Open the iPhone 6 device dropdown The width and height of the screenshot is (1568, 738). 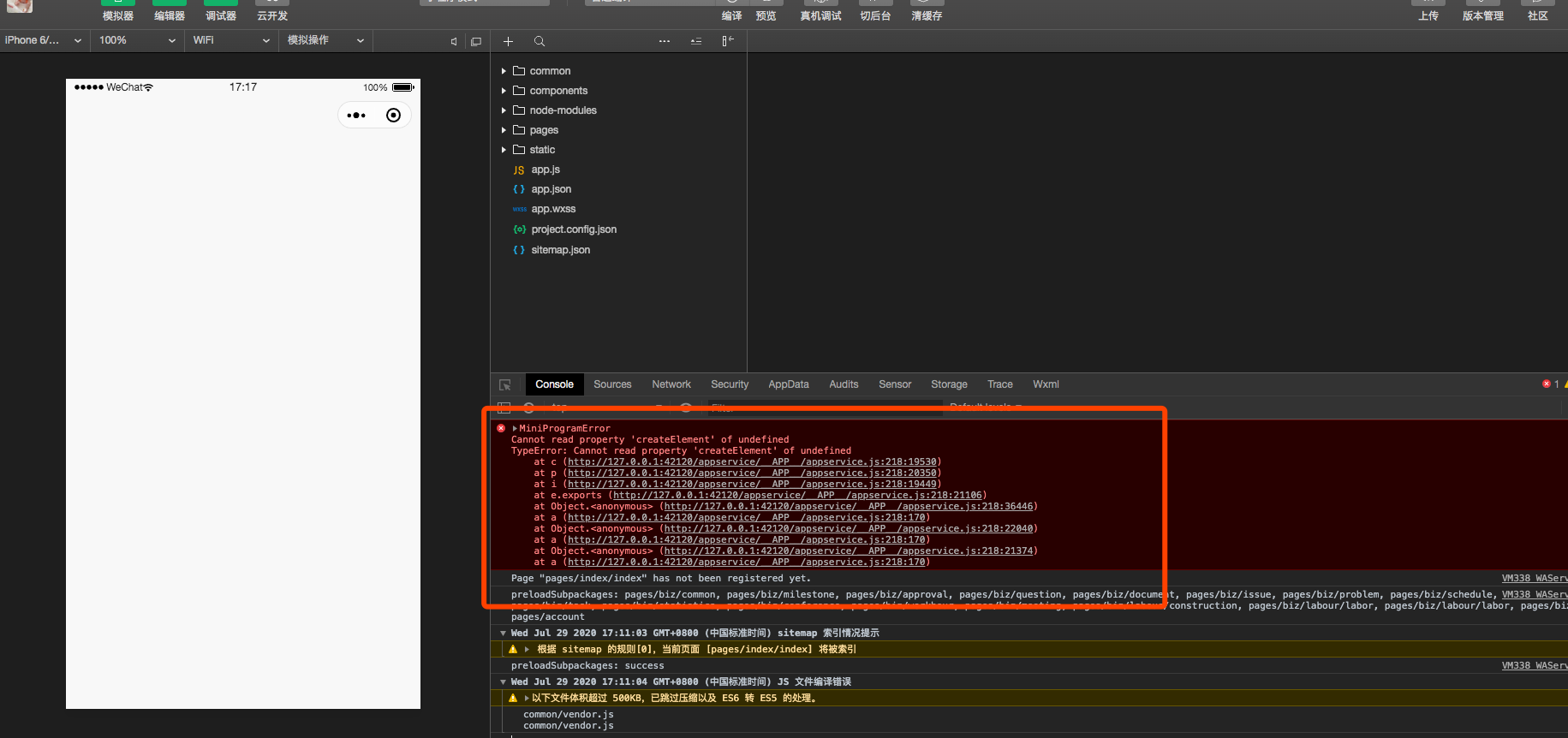tap(43, 40)
